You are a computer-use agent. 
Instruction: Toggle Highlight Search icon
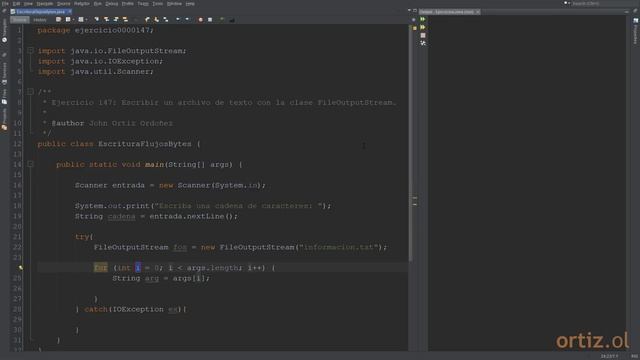pyautogui.click(x=125, y=20)
